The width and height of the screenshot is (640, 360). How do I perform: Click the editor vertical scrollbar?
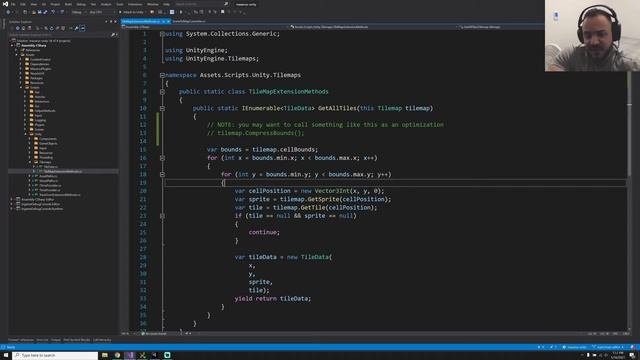(x=629, y=180)
